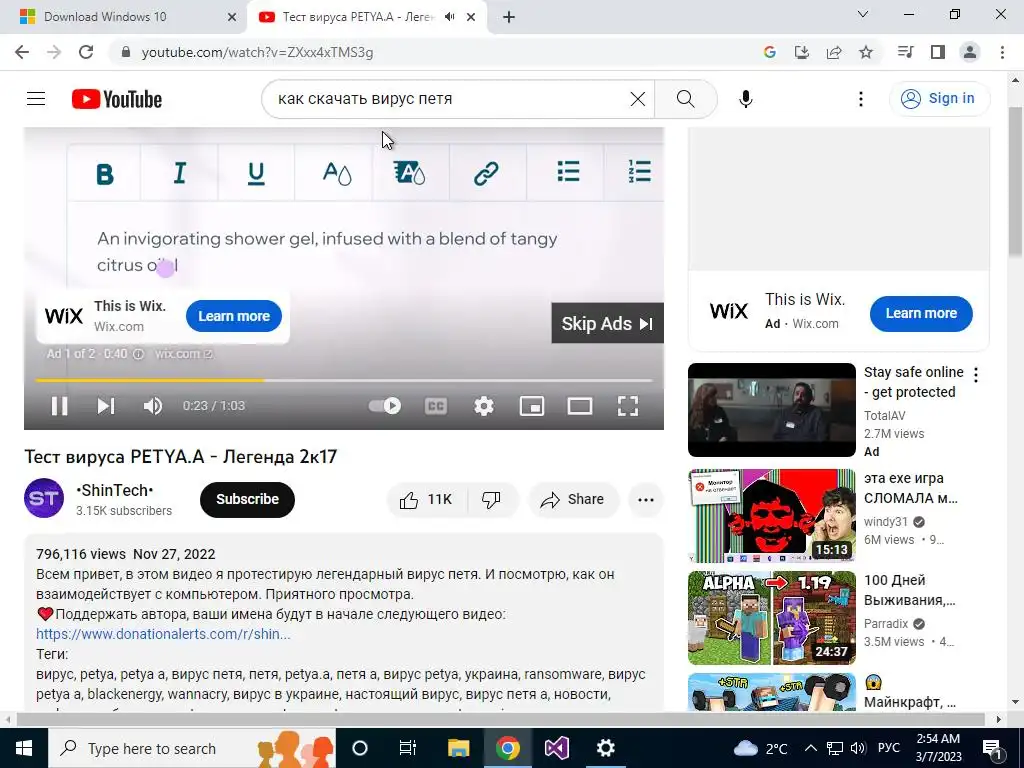Dislike the video with thumbs down

click(x=492, y=500)
